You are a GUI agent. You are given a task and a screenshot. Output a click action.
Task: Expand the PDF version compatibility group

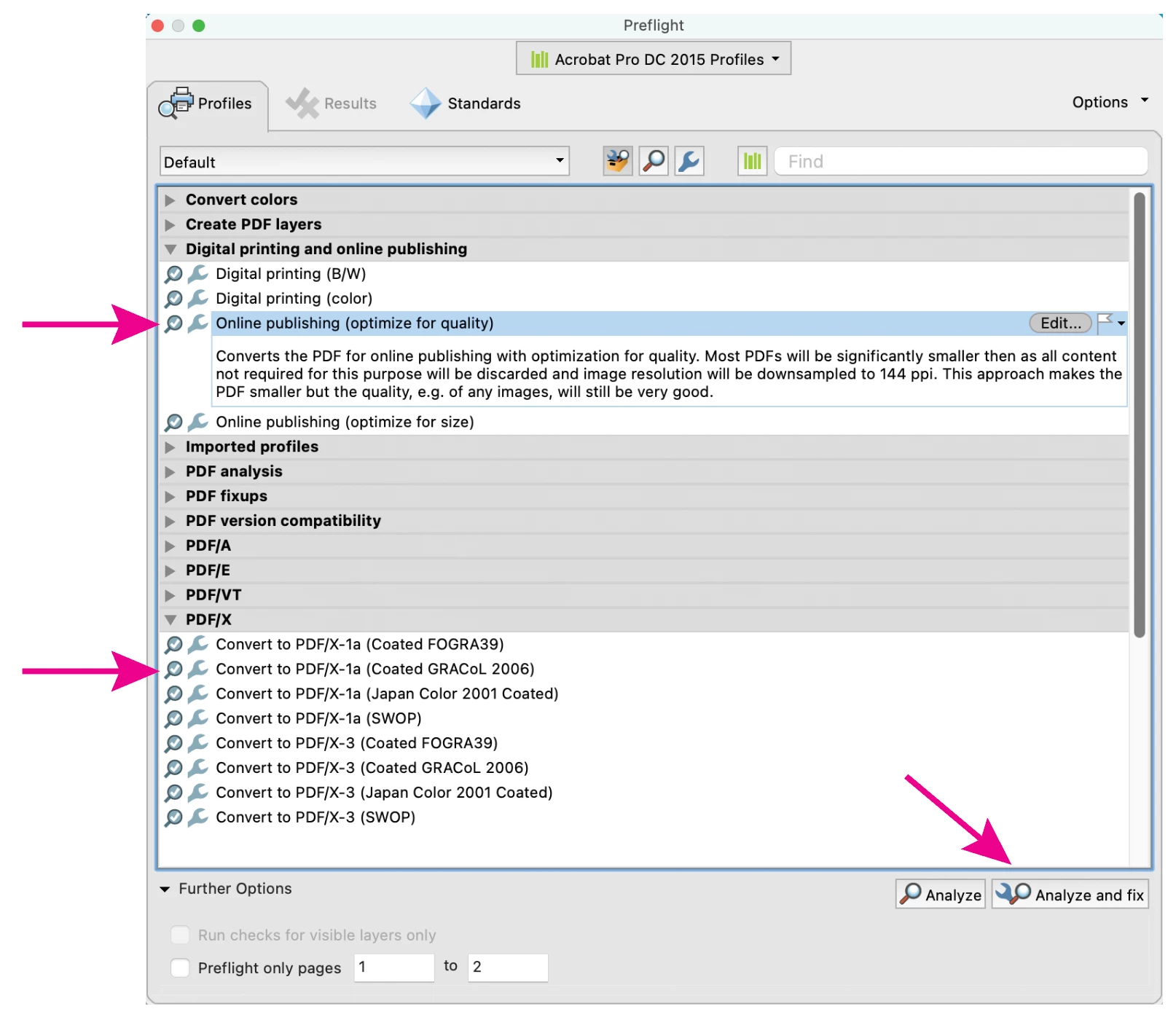170,522
